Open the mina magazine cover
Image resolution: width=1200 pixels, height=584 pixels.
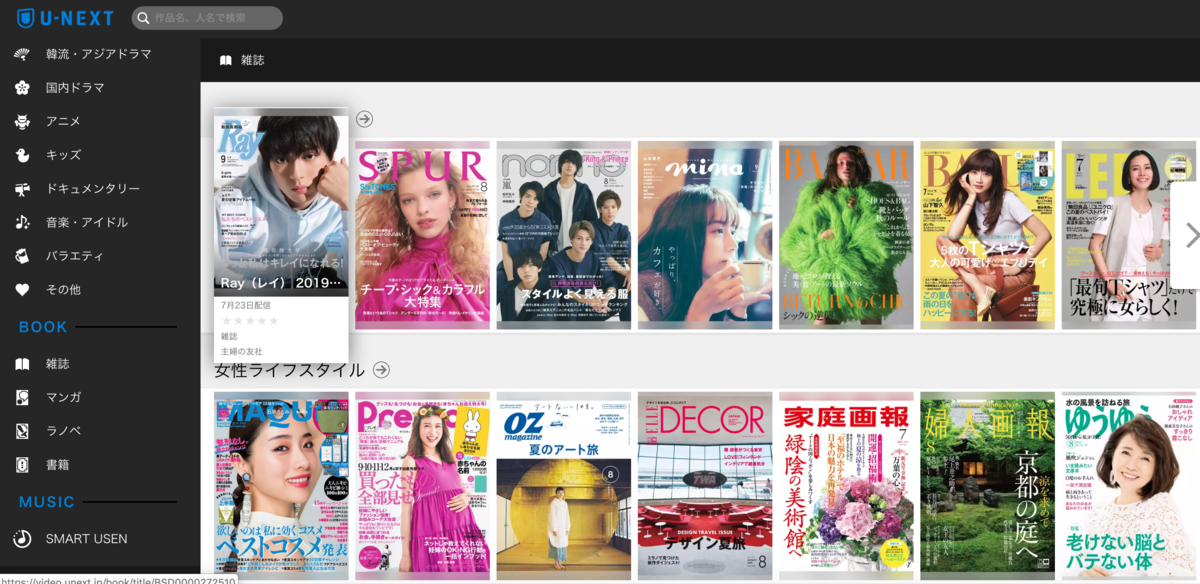pos(705,235)
